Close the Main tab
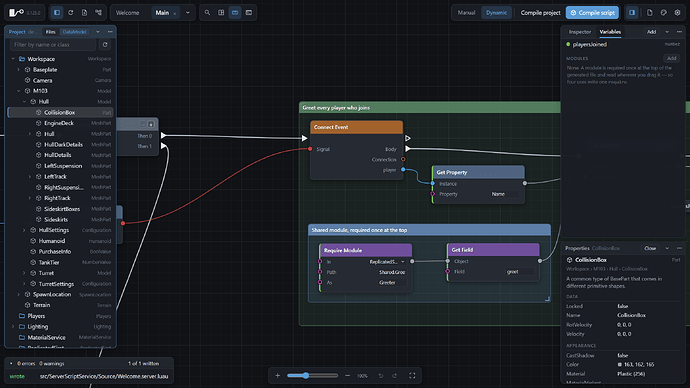Screen dimensions: 690x388 point(175,13)
